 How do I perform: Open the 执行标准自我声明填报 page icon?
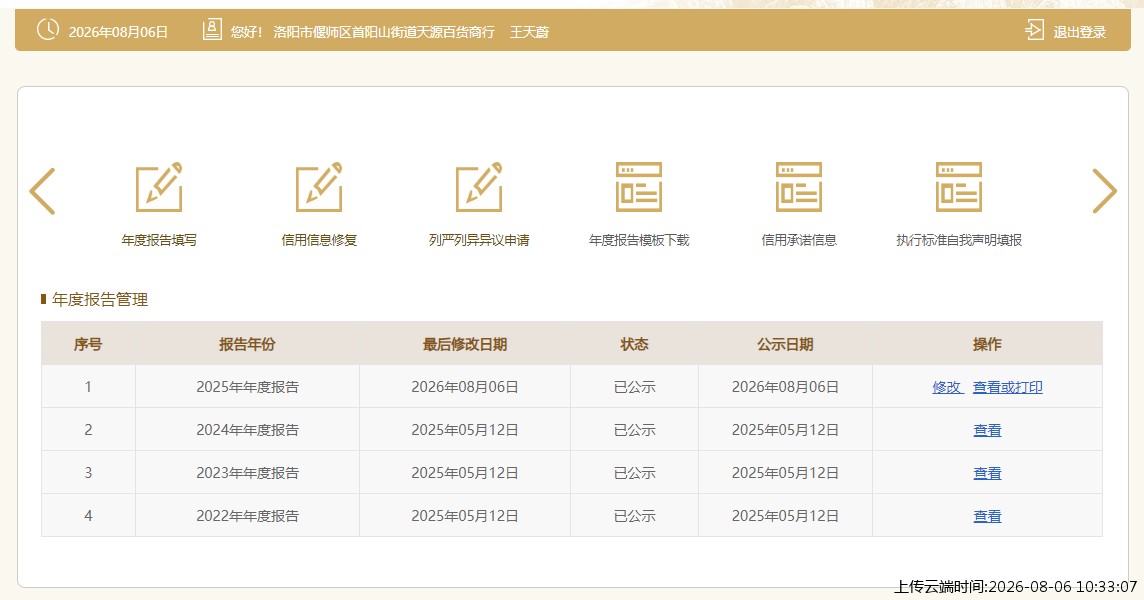coord(959,187)
